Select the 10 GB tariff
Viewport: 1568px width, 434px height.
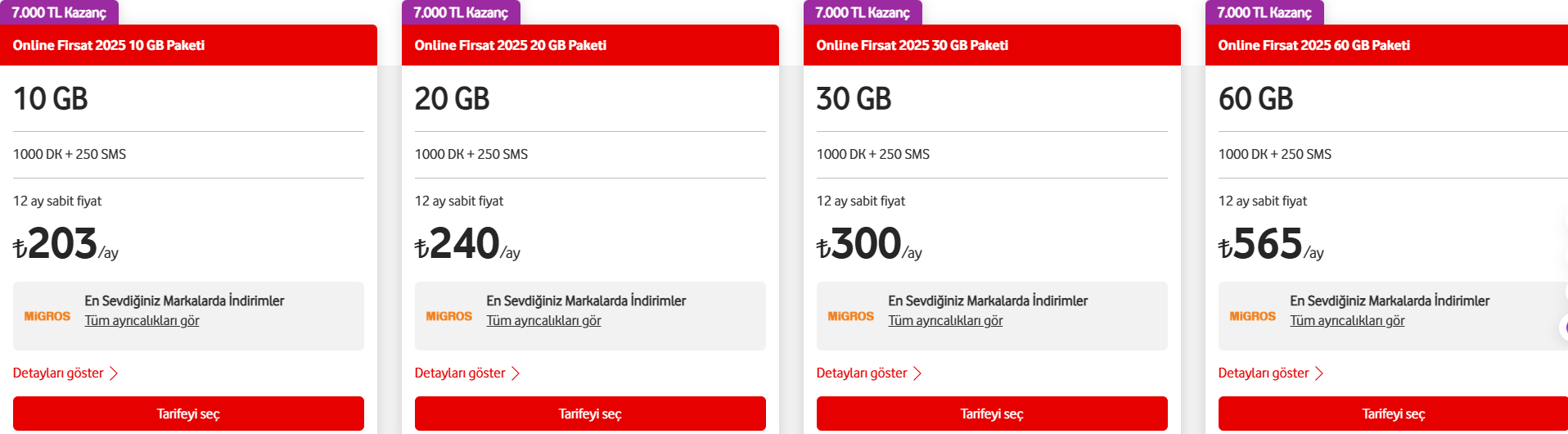coord(188,414)
